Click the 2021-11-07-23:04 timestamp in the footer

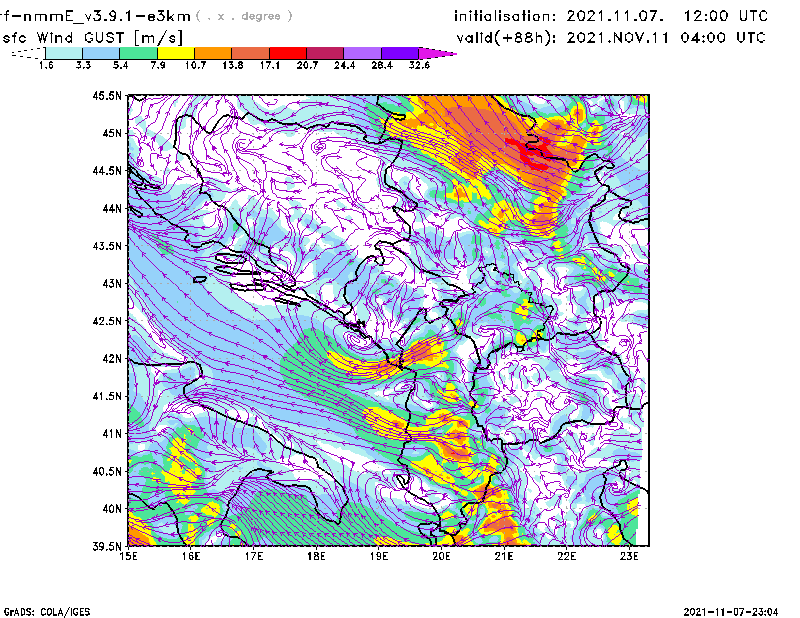[731, 612]
